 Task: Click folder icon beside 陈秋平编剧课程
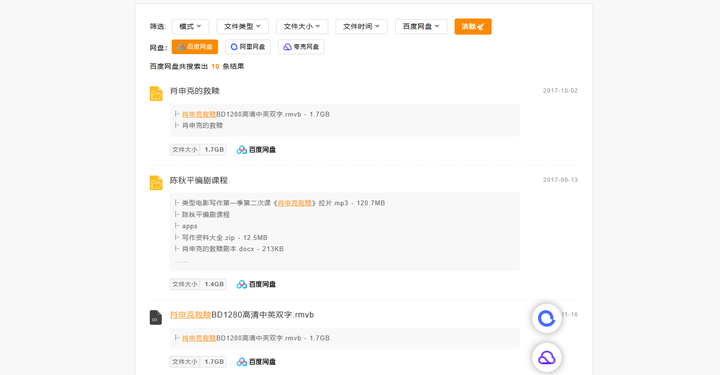(x=156, y=183)
